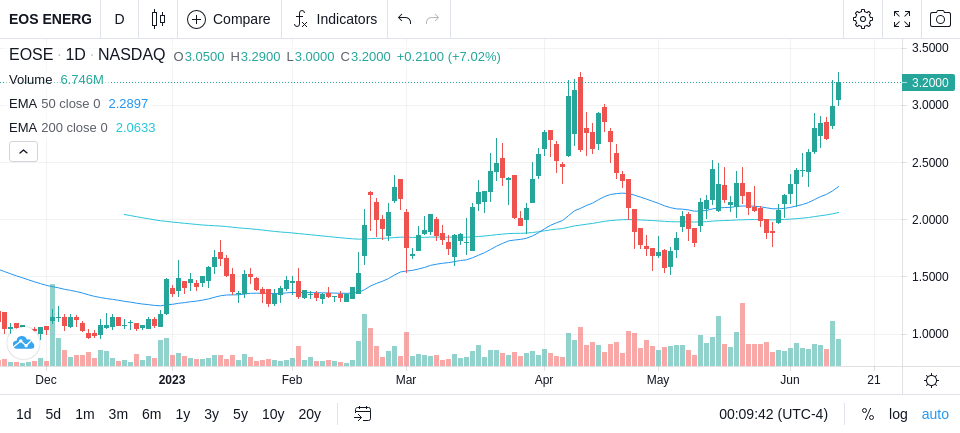Click the TradingView logo badge
Screen dimensions: 960x433
tap(23, 343)
